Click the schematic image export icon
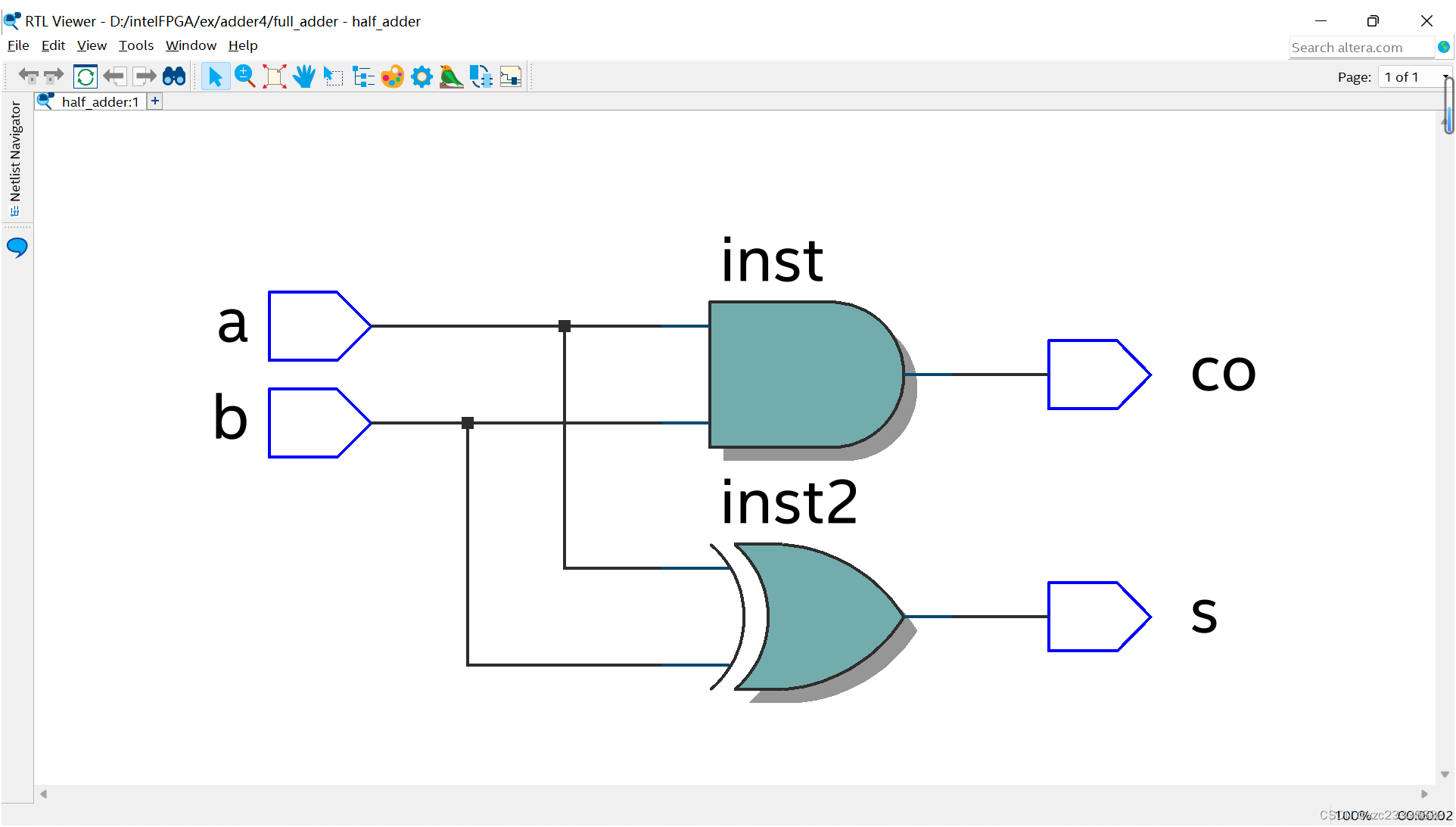The height and width of the screenshot is (827, 1456). pos(511,76)
